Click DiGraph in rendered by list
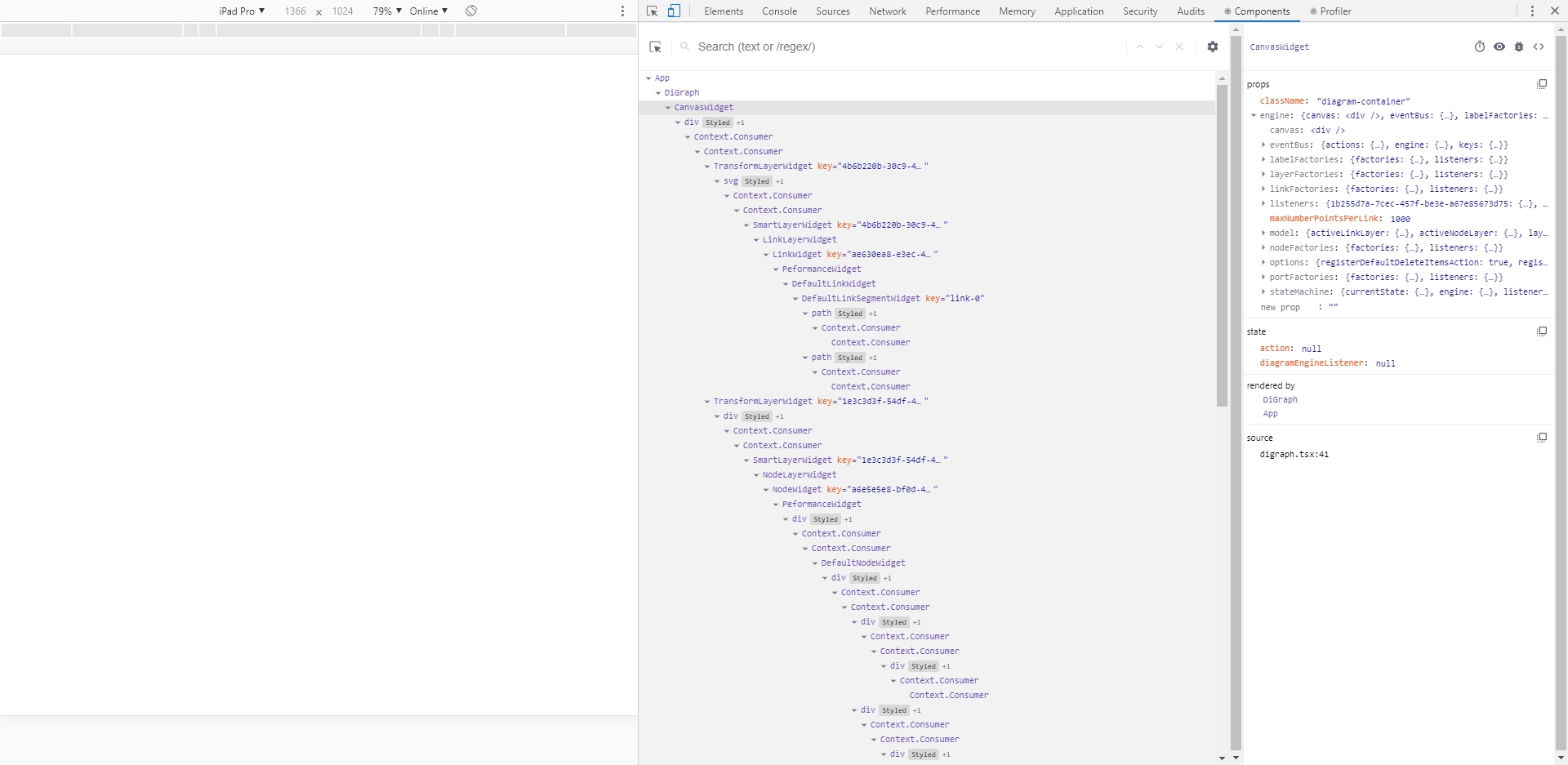1568x765 pixels. (x=1280, y=400)
